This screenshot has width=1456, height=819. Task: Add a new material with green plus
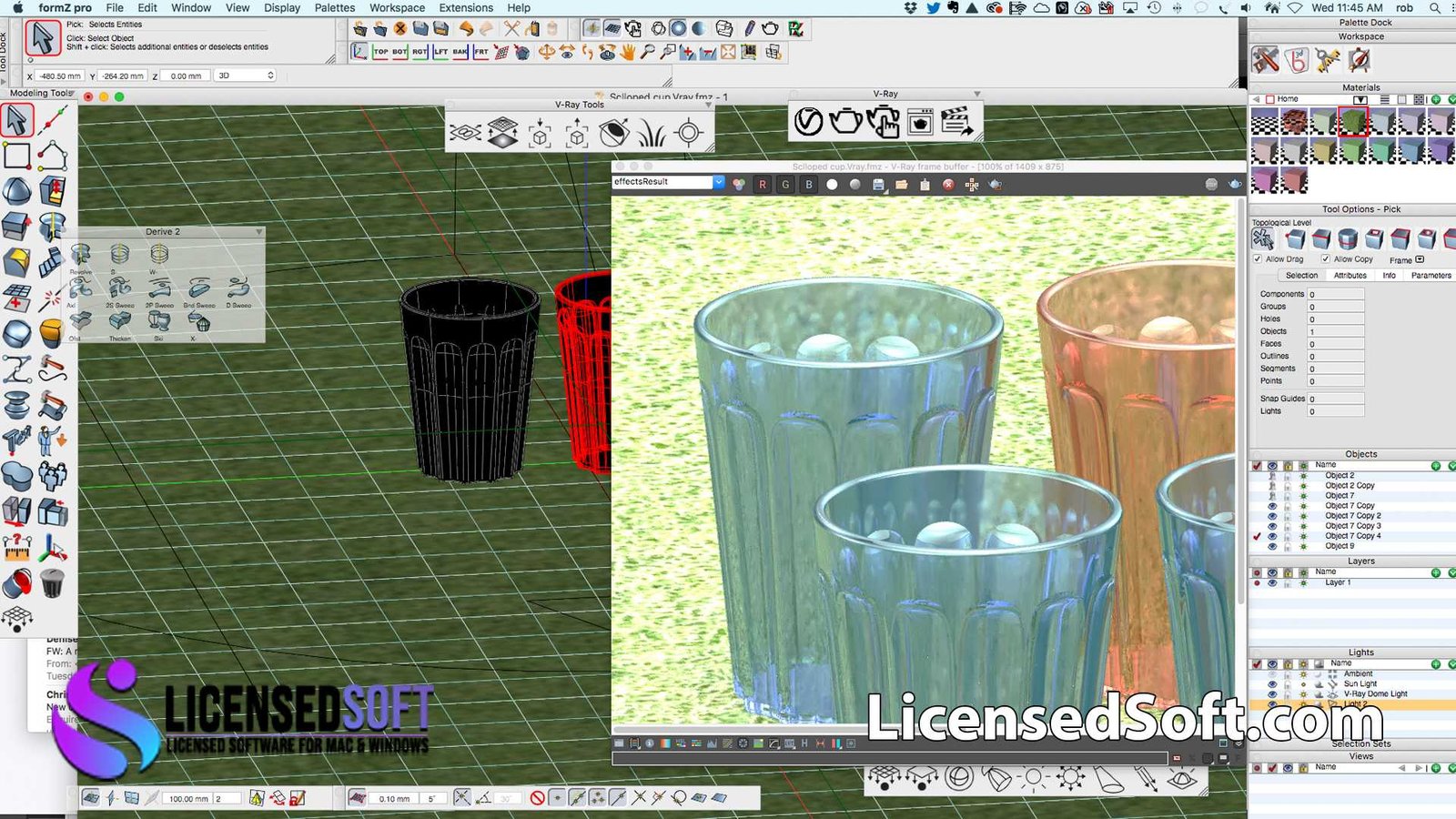pos(1436,99)
